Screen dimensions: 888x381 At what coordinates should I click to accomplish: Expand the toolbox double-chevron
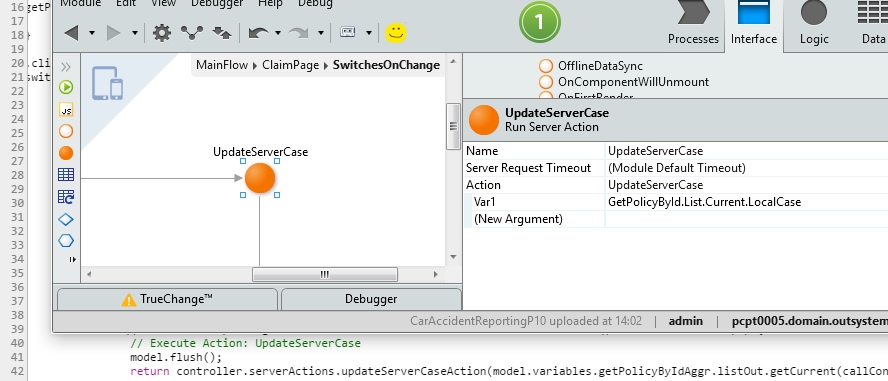[x=66, y=67]
